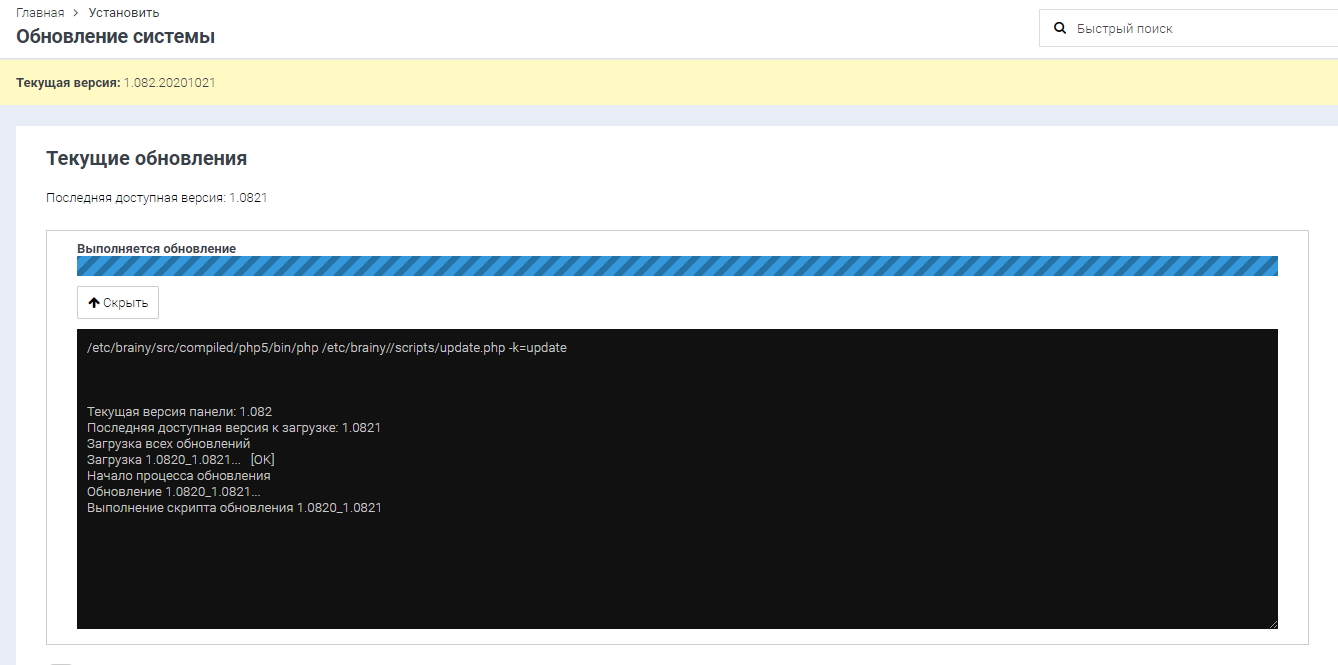This screenshot has width=1338, height=665.
Task: Click the magnifier icon in quick search
Action: [1060, 29]
